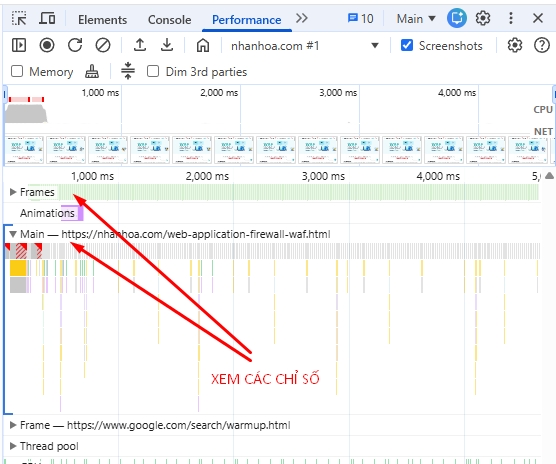Collapse the Main thread track
The width and height of the screenshot is (556, 464).
pos(13,234)
